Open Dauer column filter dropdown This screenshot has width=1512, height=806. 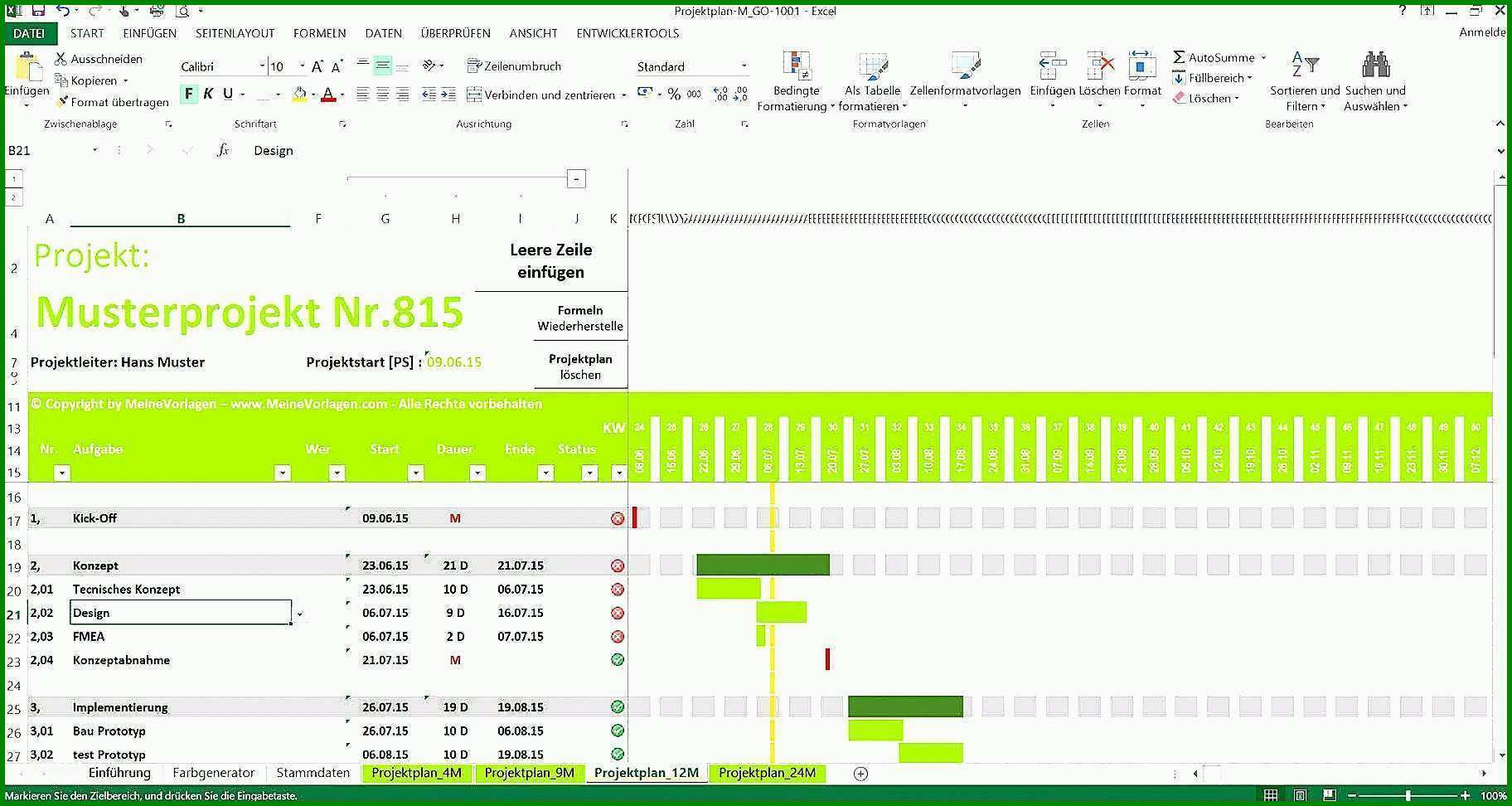pos(477,473)
